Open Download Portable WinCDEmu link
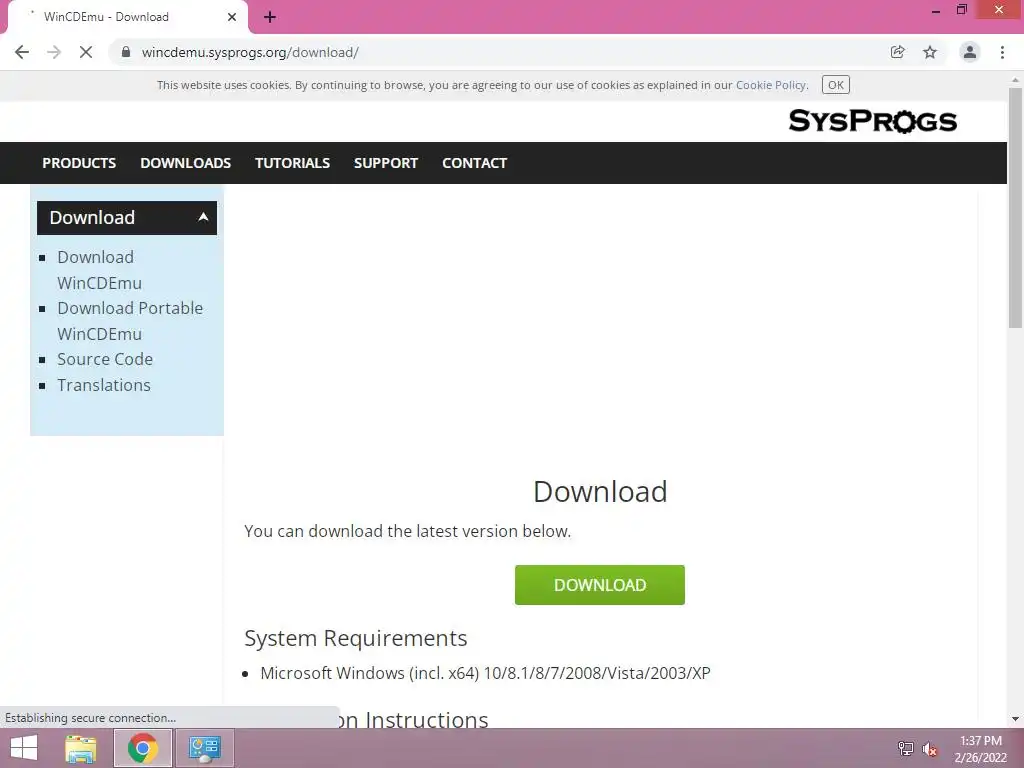Viewport: 1024px width, 768px height. click(x=130, y=321)
